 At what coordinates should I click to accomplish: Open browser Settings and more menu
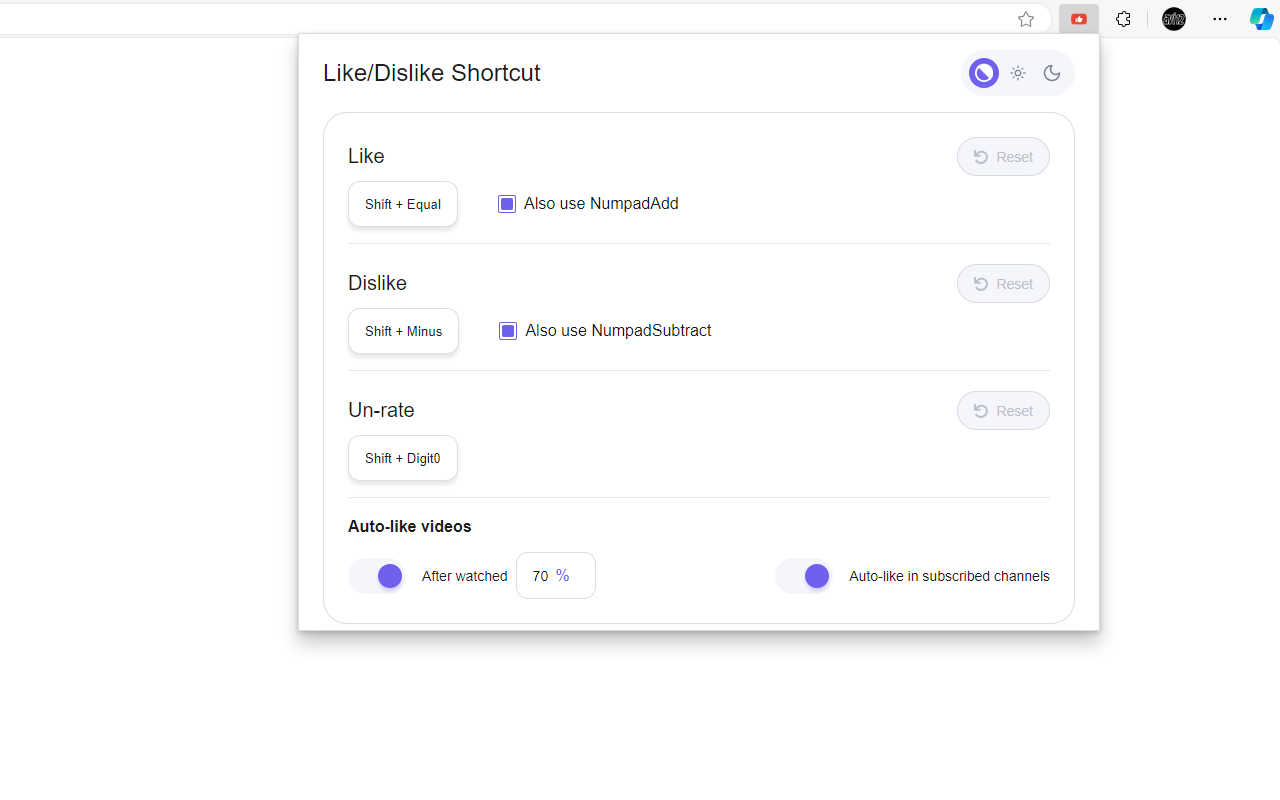[x=1220, y=19]
